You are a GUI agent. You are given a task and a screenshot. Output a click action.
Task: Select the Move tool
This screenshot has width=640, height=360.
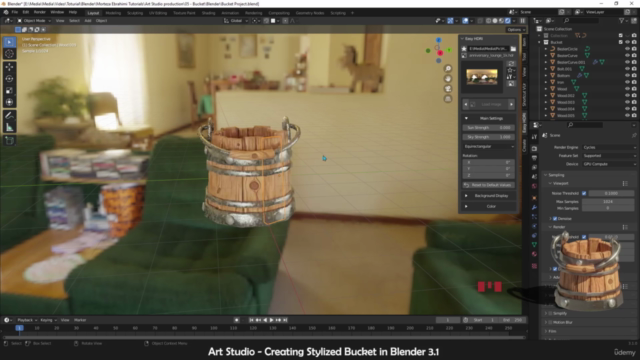coord(9,67)
